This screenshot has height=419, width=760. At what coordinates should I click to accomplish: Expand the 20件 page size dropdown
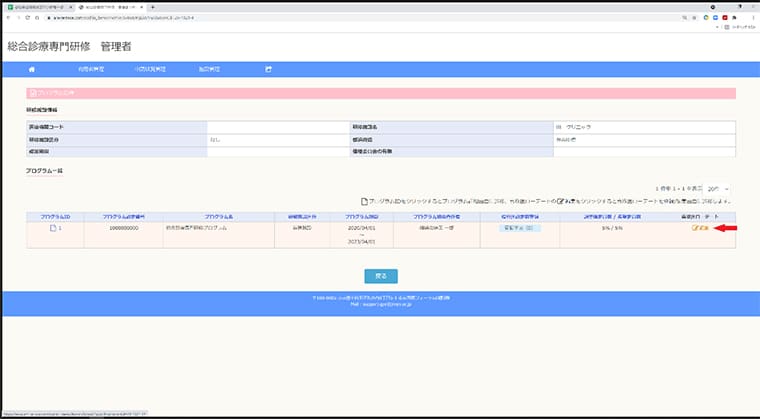(717, 189)
